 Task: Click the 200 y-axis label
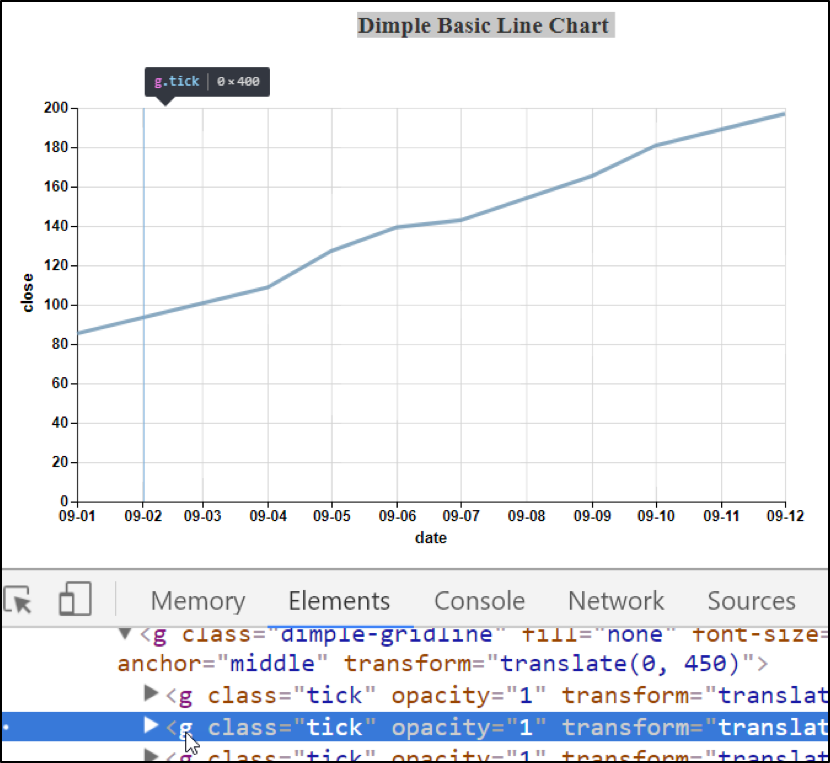point(56,108)
